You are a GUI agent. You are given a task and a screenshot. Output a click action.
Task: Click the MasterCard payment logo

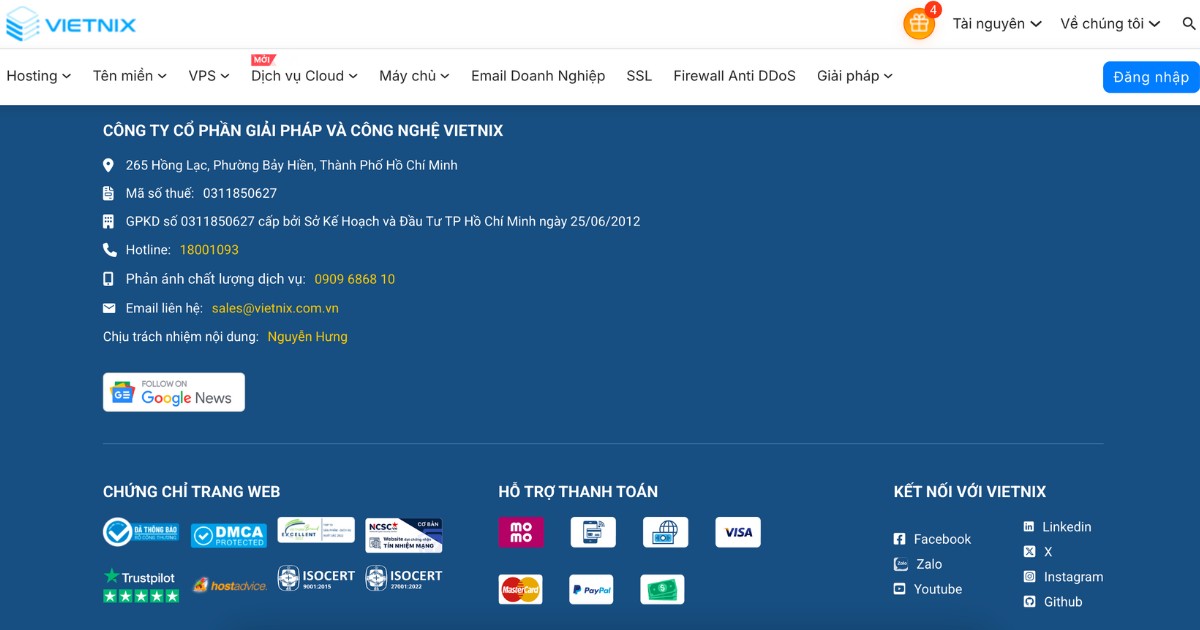click(x=520, y=590)
